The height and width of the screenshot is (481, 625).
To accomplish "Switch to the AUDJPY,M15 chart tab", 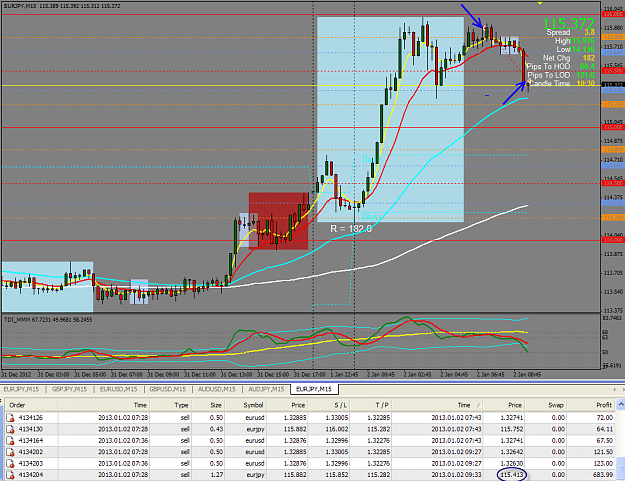I will click(266, 389).
